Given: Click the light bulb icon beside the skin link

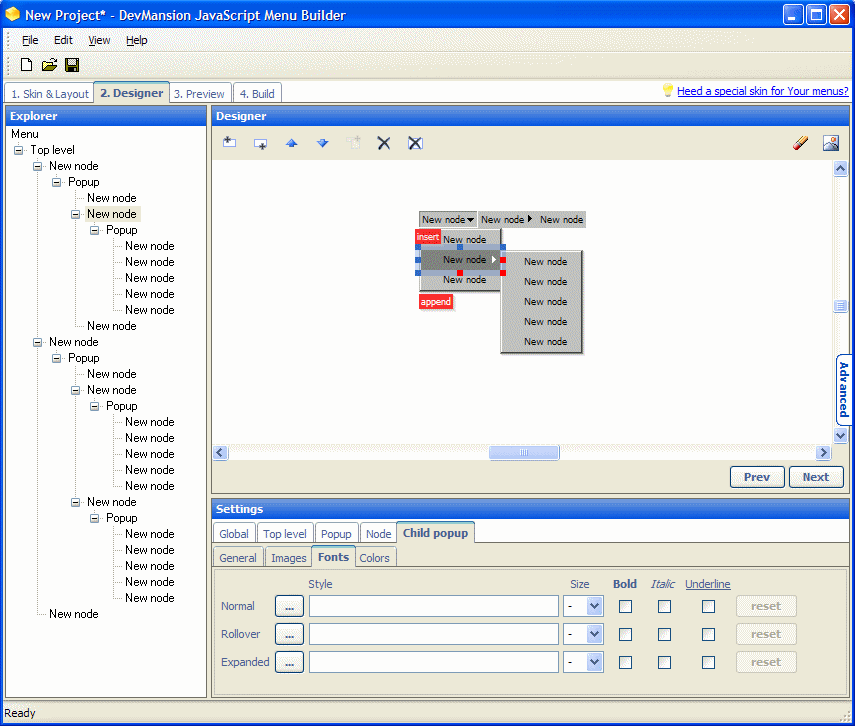Looking at the screenshot, I should [668, 90].
